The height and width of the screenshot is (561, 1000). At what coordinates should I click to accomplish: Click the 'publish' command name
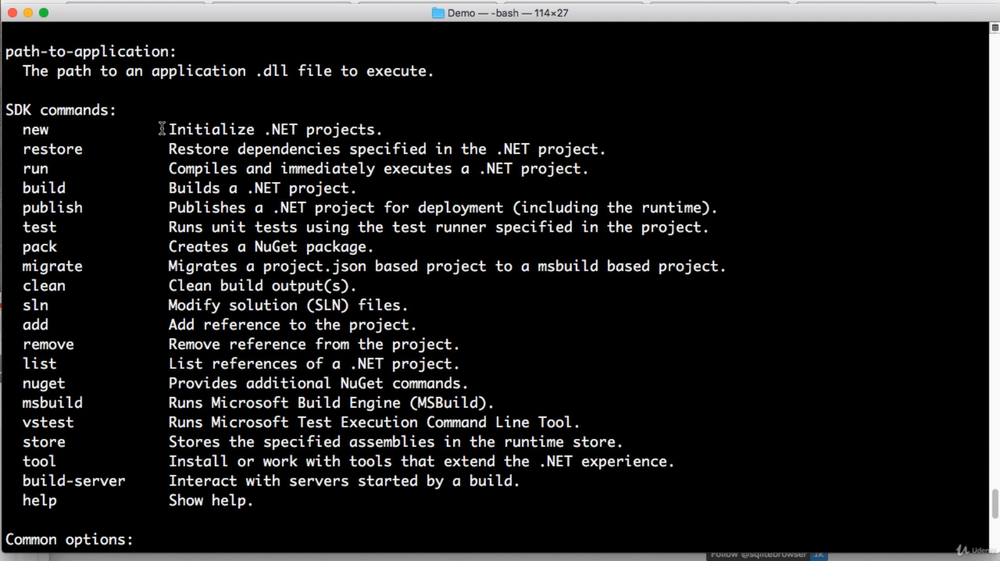coord(52,208)
